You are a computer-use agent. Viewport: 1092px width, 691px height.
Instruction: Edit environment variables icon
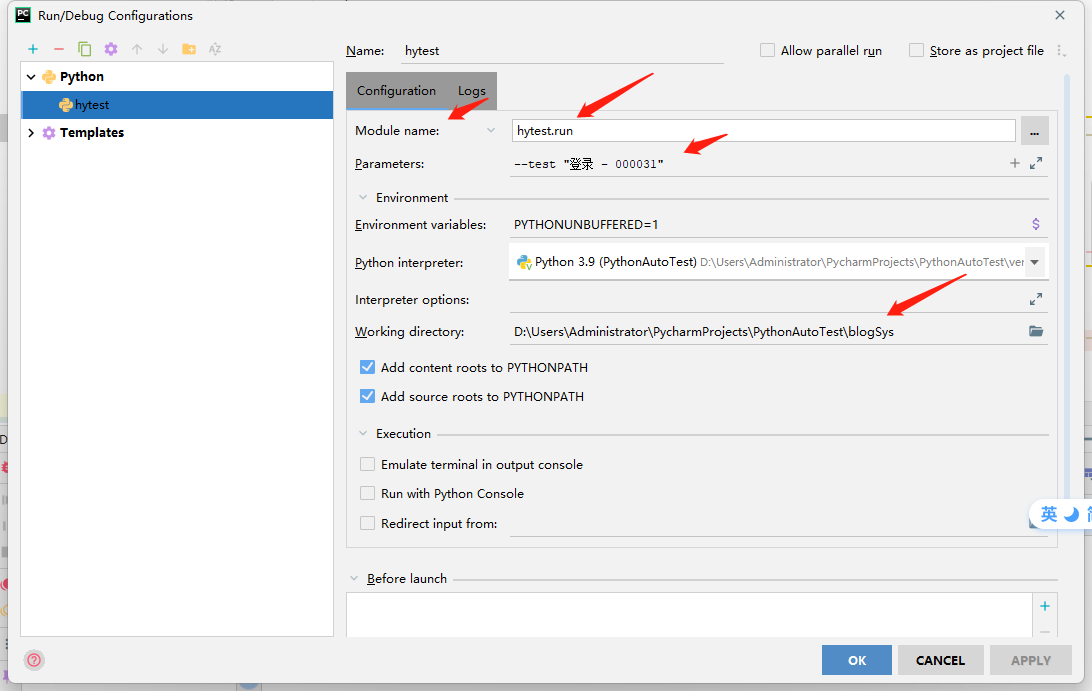1036,224
